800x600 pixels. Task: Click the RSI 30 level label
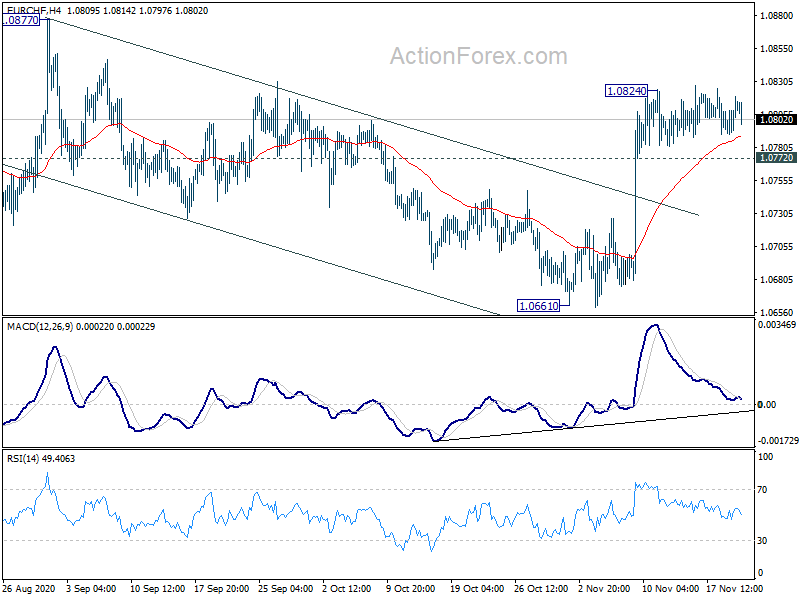point(762,540)
